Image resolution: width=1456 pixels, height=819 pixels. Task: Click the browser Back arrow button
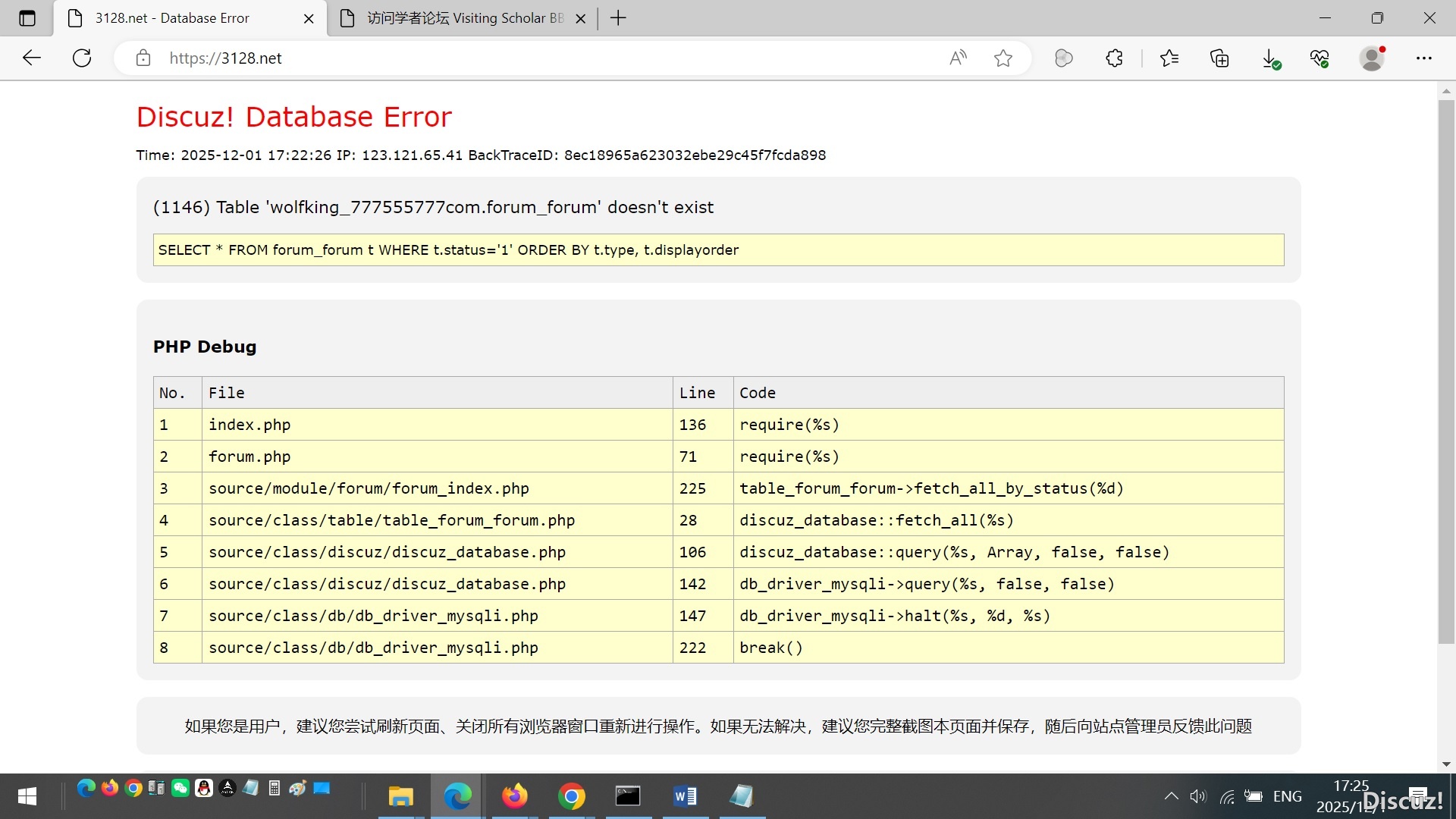(32, 58)
